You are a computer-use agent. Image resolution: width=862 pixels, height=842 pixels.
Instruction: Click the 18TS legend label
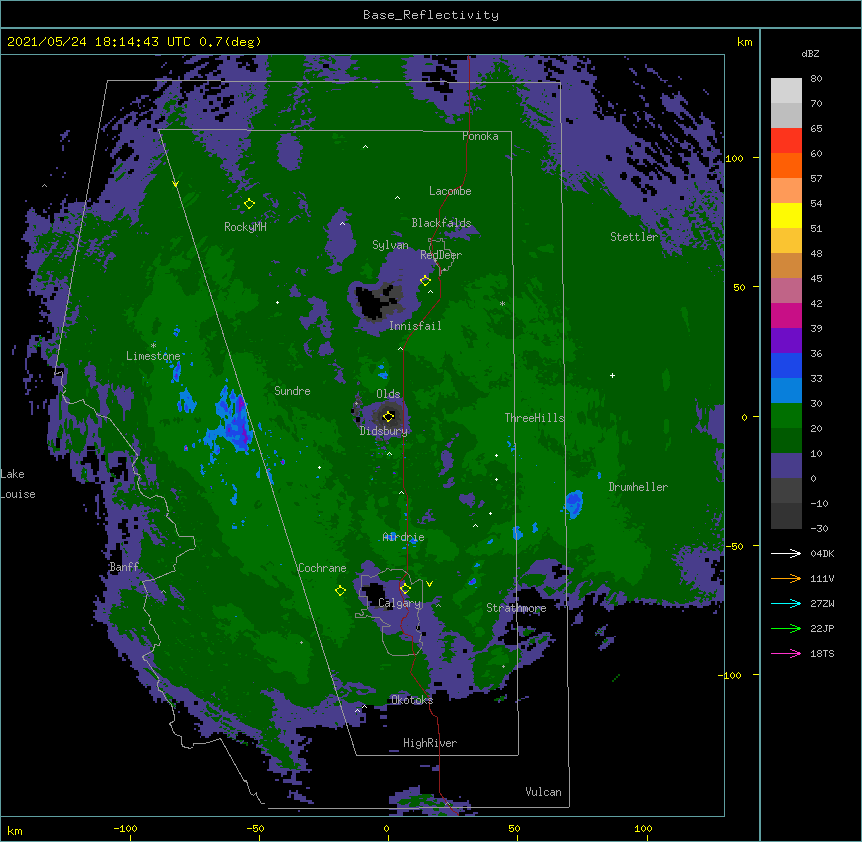pyautogui.click(x=822, y=653)
